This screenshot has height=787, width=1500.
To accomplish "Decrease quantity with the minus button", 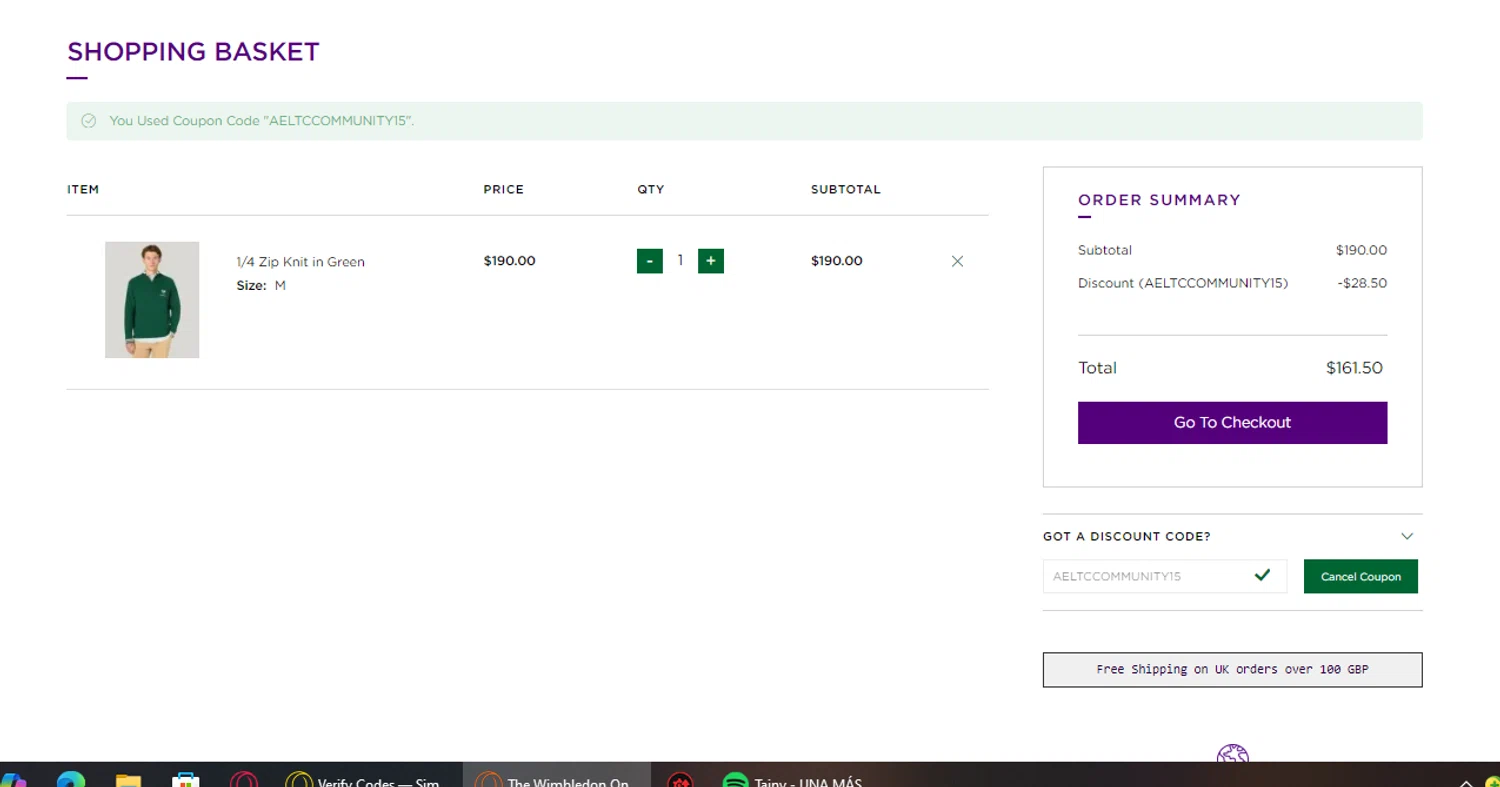I will pyautogui.click(x=650, y=261).
